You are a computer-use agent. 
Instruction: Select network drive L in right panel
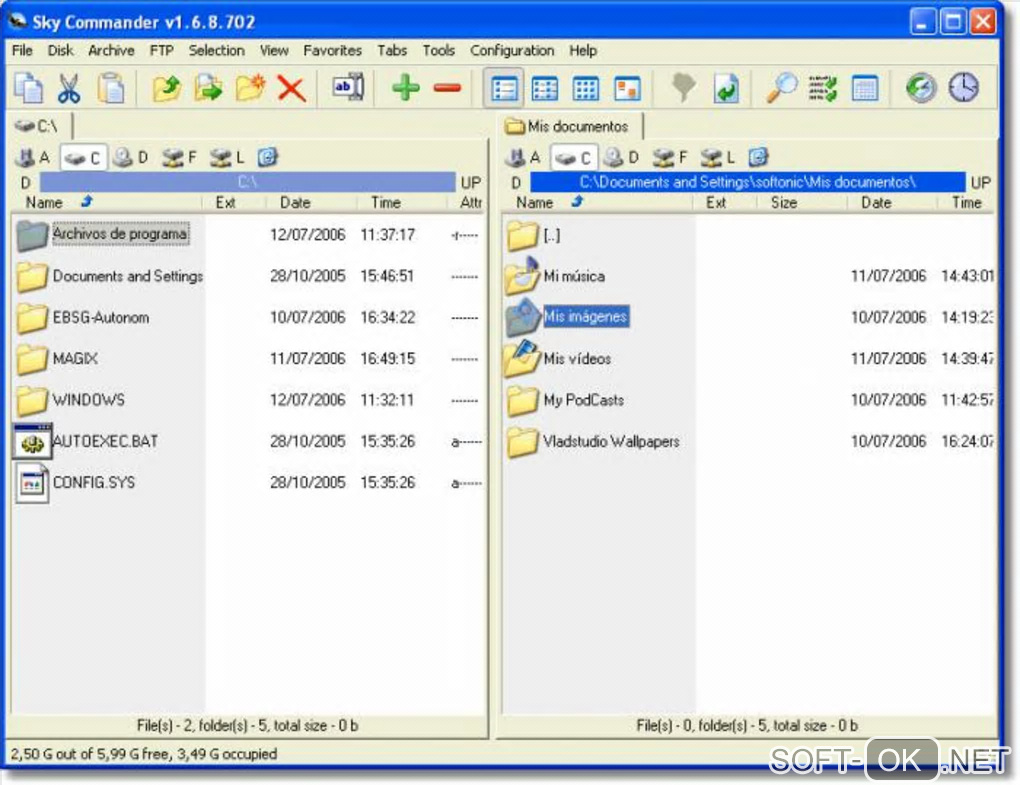point(718,157)
